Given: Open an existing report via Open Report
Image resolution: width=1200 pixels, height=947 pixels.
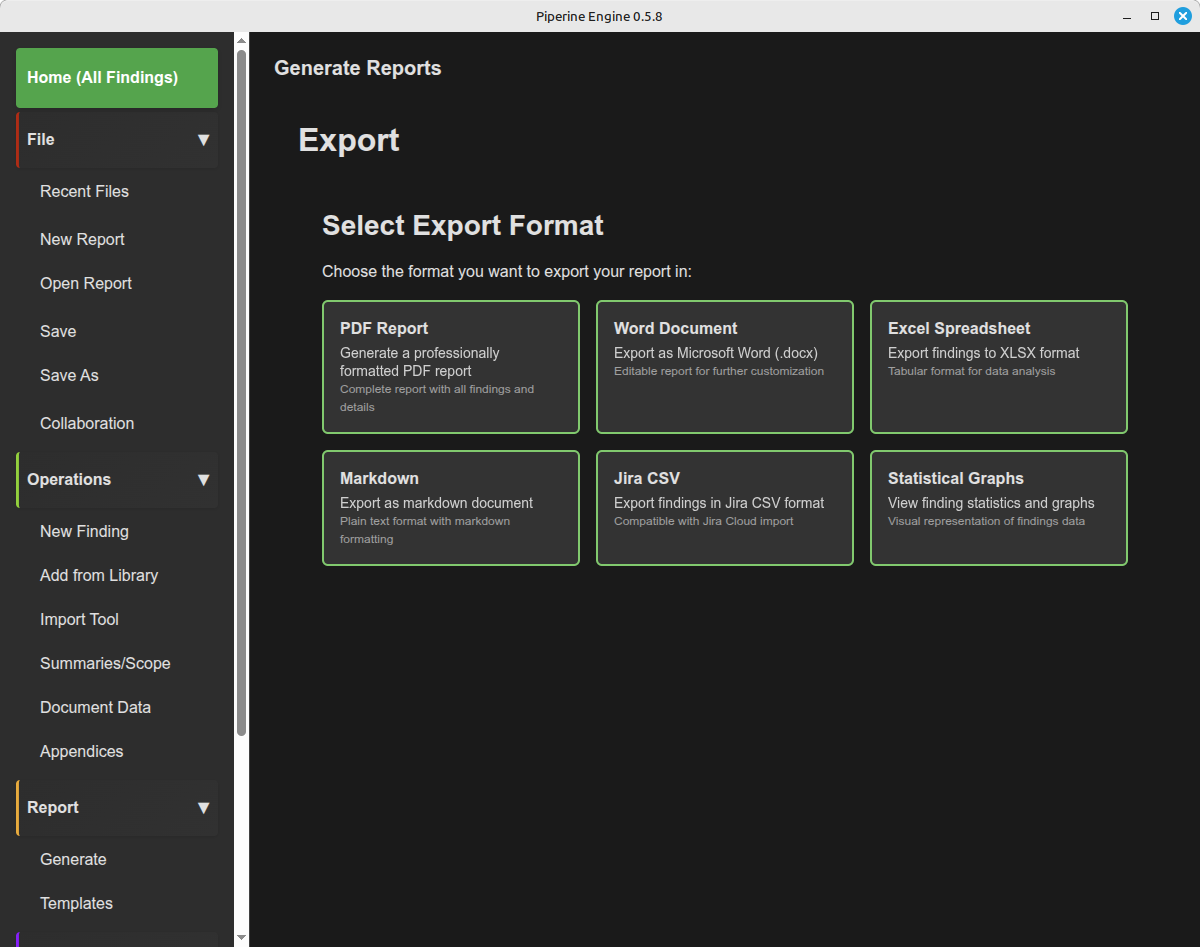Looking at the screenshot, I should [85, 283].
